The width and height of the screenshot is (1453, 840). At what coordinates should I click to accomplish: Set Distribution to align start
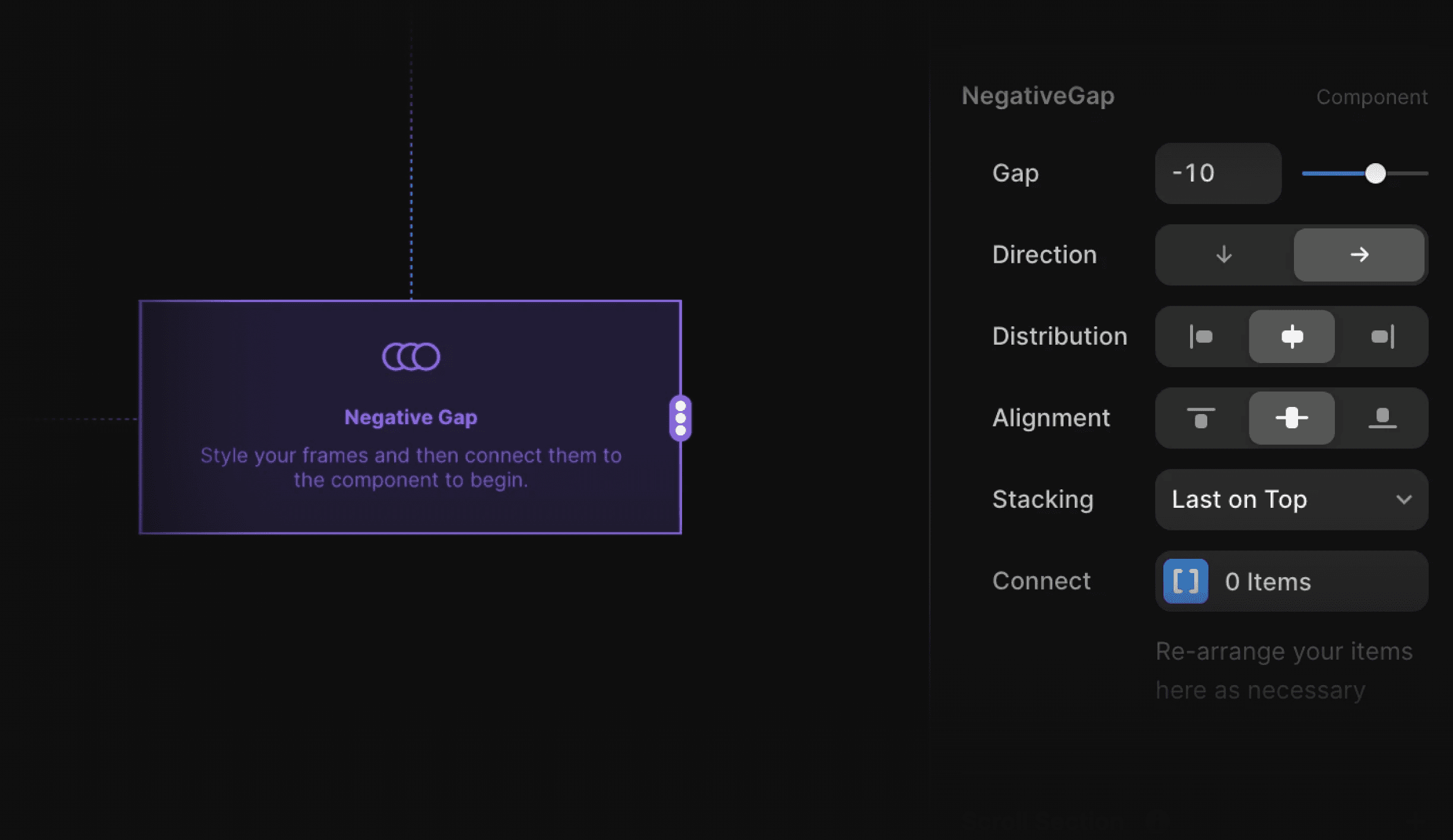1201,336
